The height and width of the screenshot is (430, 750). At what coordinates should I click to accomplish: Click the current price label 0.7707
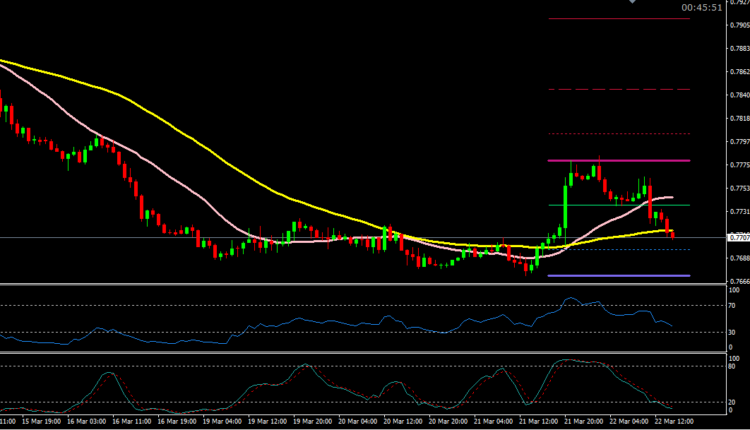pos(738,238)
